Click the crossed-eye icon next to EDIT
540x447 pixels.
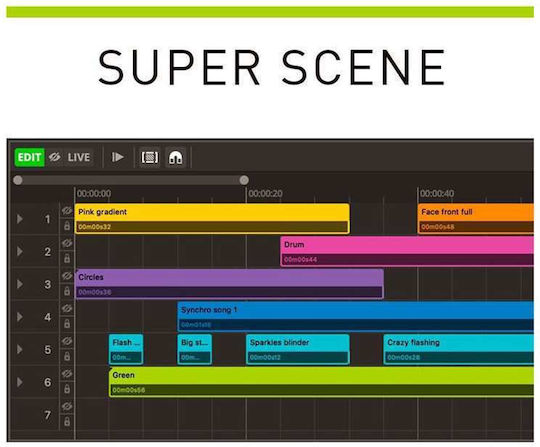click(x=55, y=157)
